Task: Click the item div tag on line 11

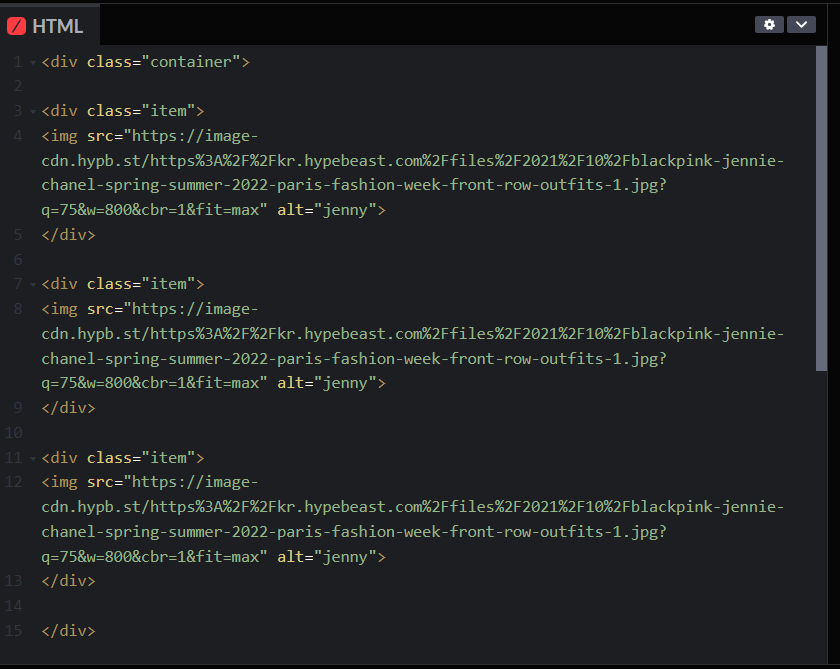Action: (x=123, y=458)
